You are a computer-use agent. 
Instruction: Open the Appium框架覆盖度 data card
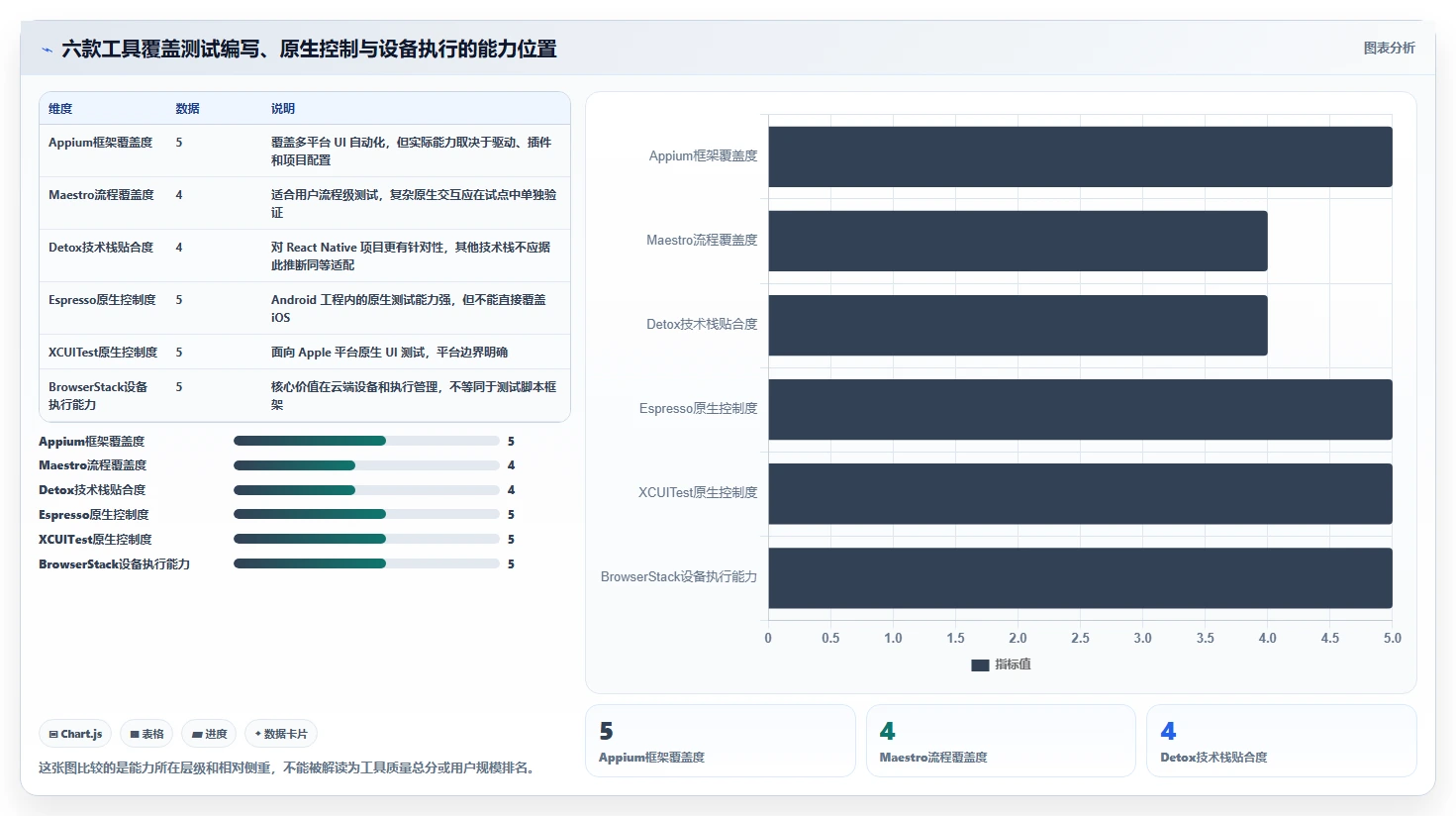tap(721, 741)
